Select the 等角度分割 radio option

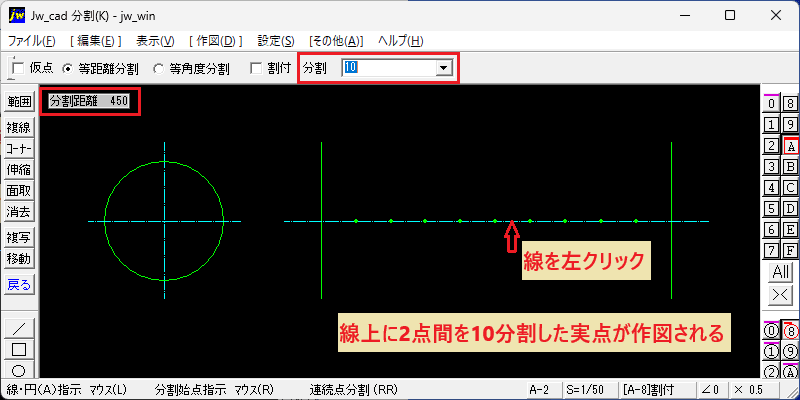pos(159,69)
